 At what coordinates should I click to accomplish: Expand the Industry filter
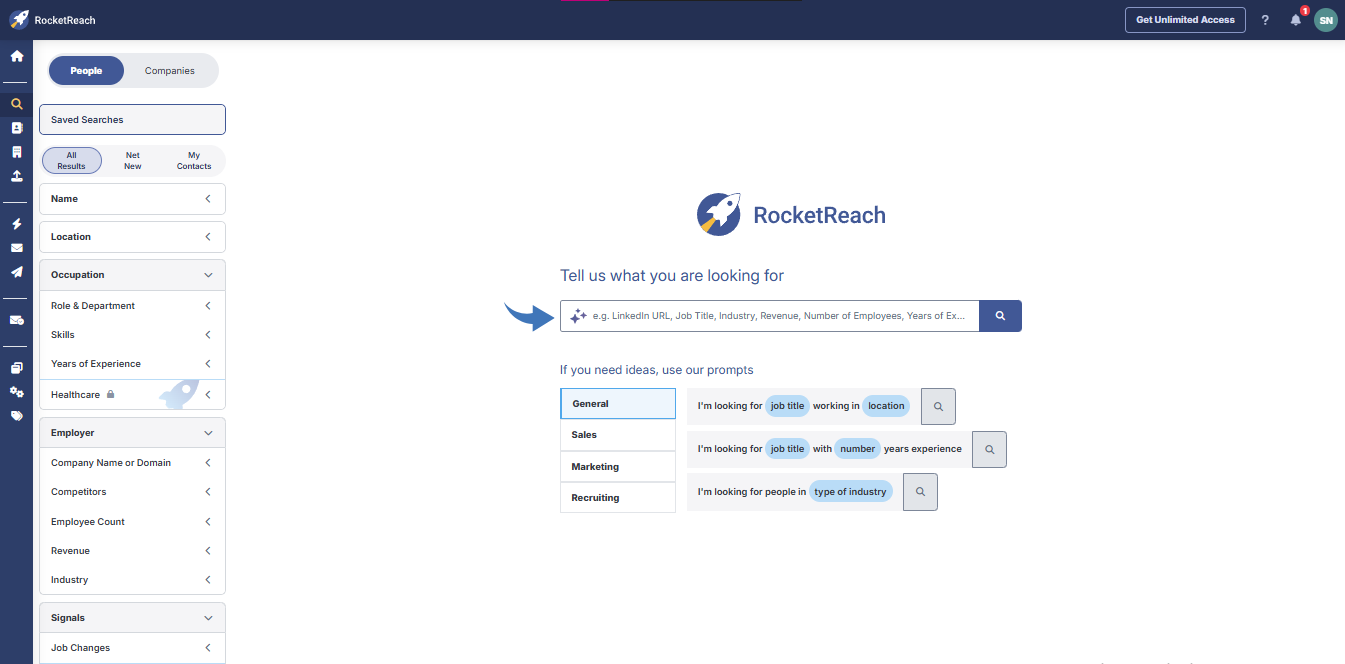tap(132, 580)
